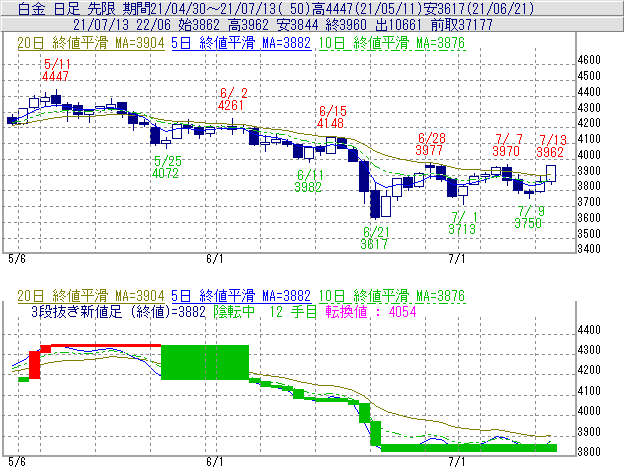Click the lowest candlestick at 6/21
The width and height of the screenshot is (624, 475).
[x=375, y=204]
